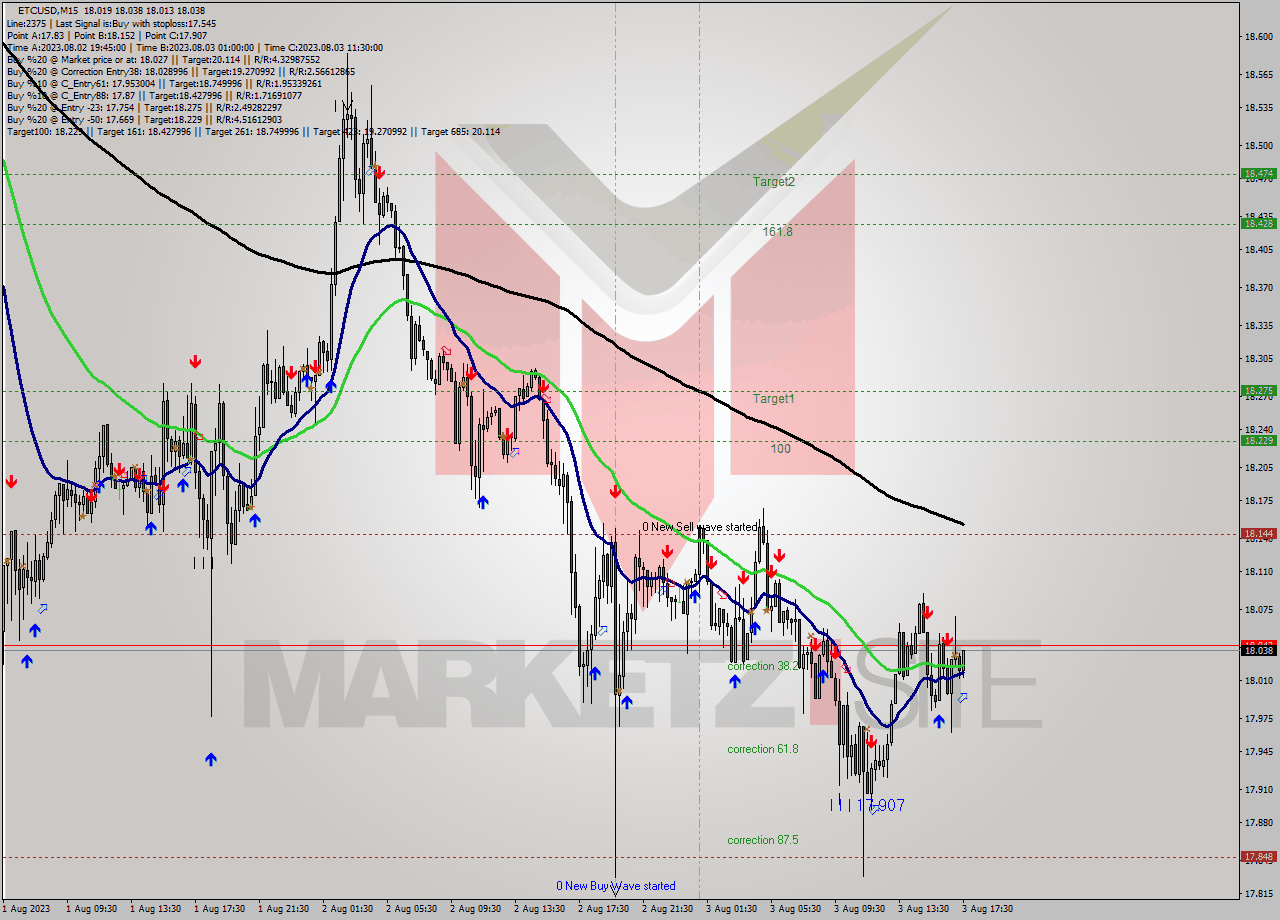
Task: Click the green 18.275 price tag
Action: 1258,391
